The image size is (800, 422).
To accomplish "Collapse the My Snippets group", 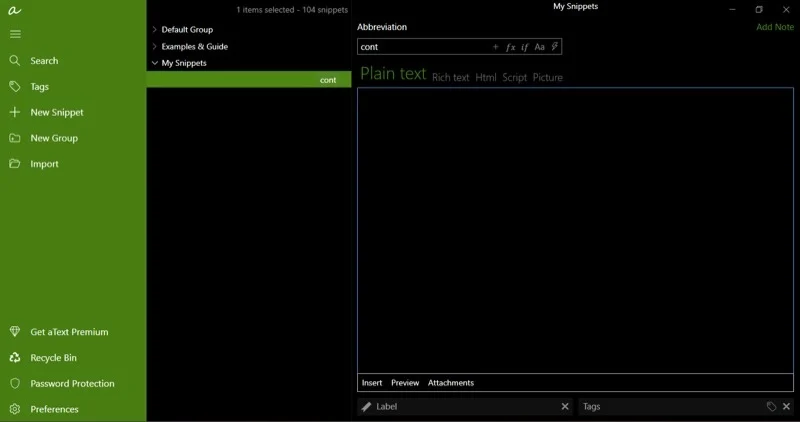I will click(154, 63).
